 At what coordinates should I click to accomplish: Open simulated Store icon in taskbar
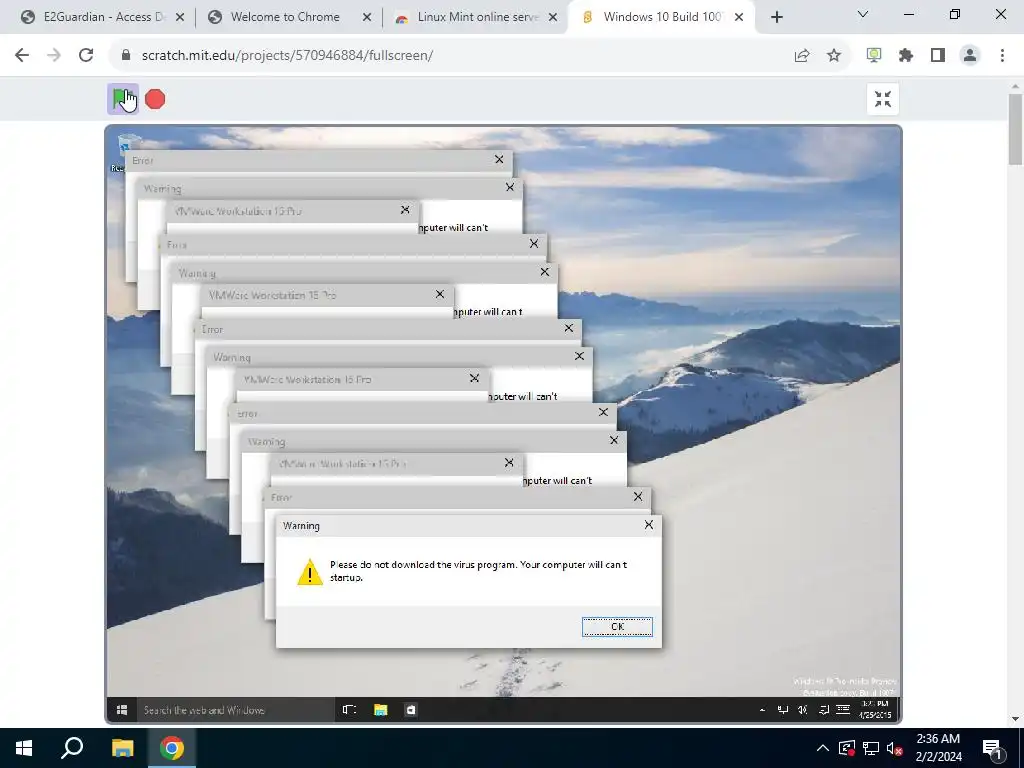click(x=411, y=710)
